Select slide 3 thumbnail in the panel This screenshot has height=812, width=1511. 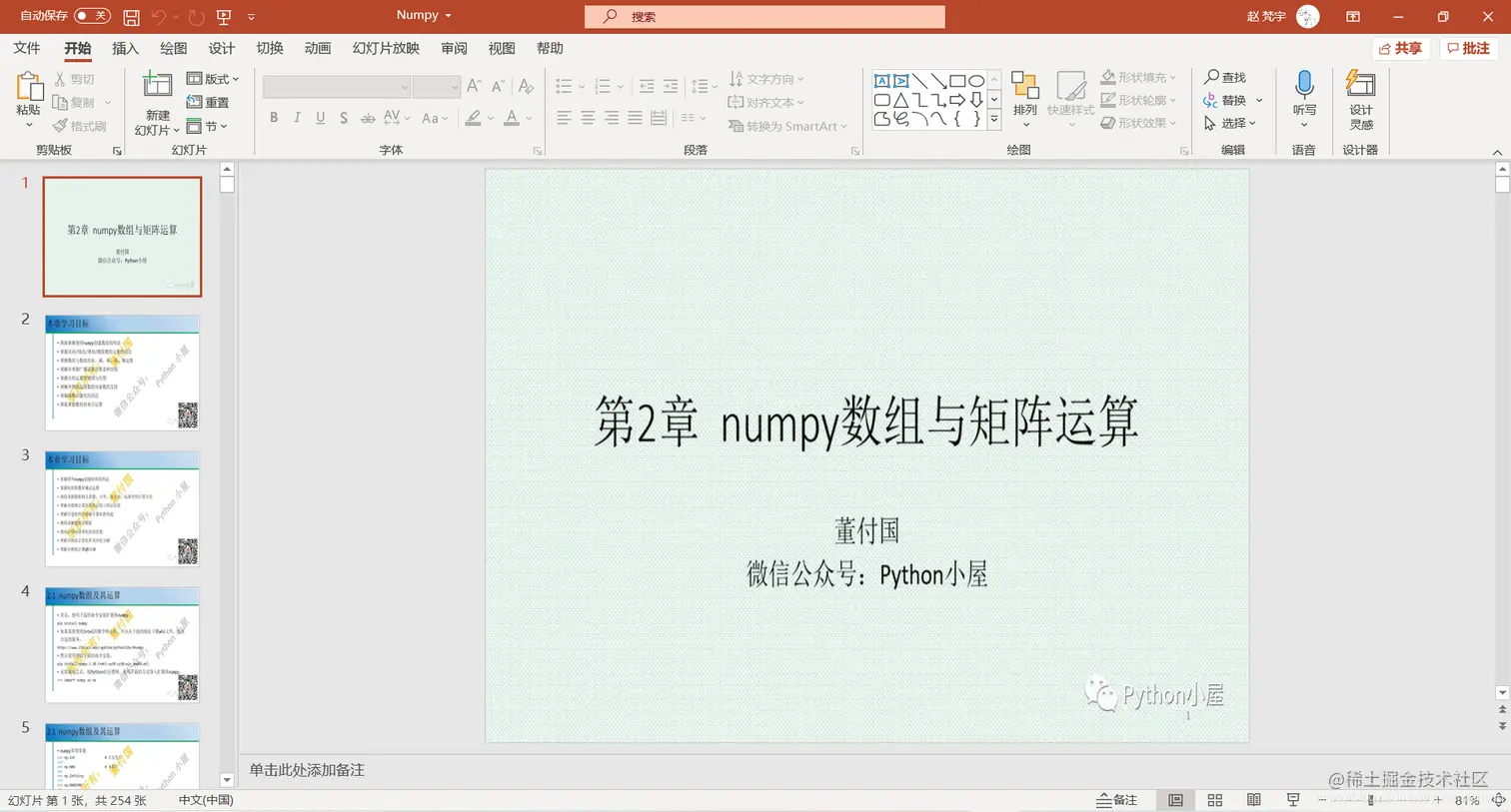click(x=122, y=509)
